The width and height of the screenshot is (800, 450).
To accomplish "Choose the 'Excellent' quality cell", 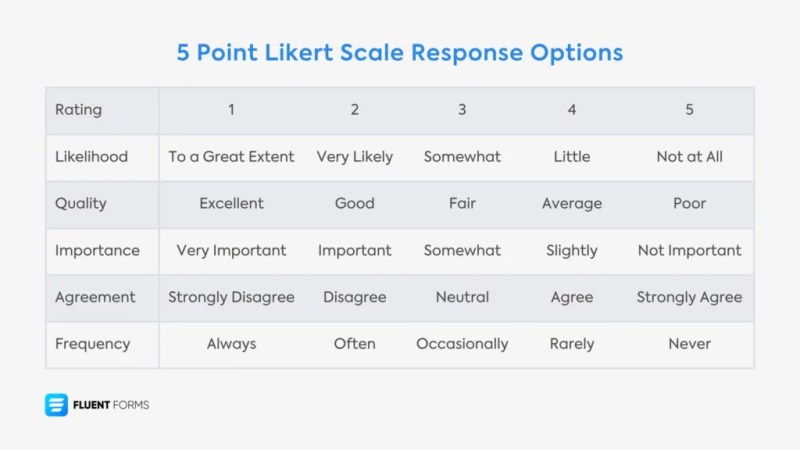I will (231, 204).
